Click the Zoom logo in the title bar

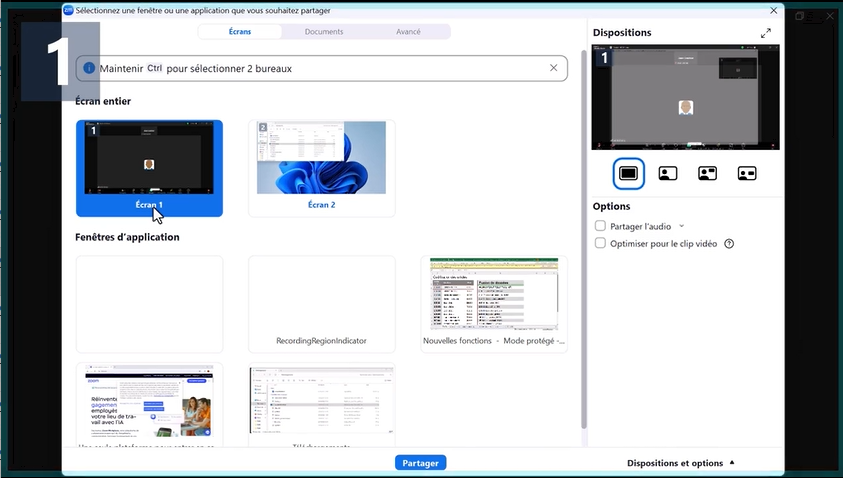68,10
